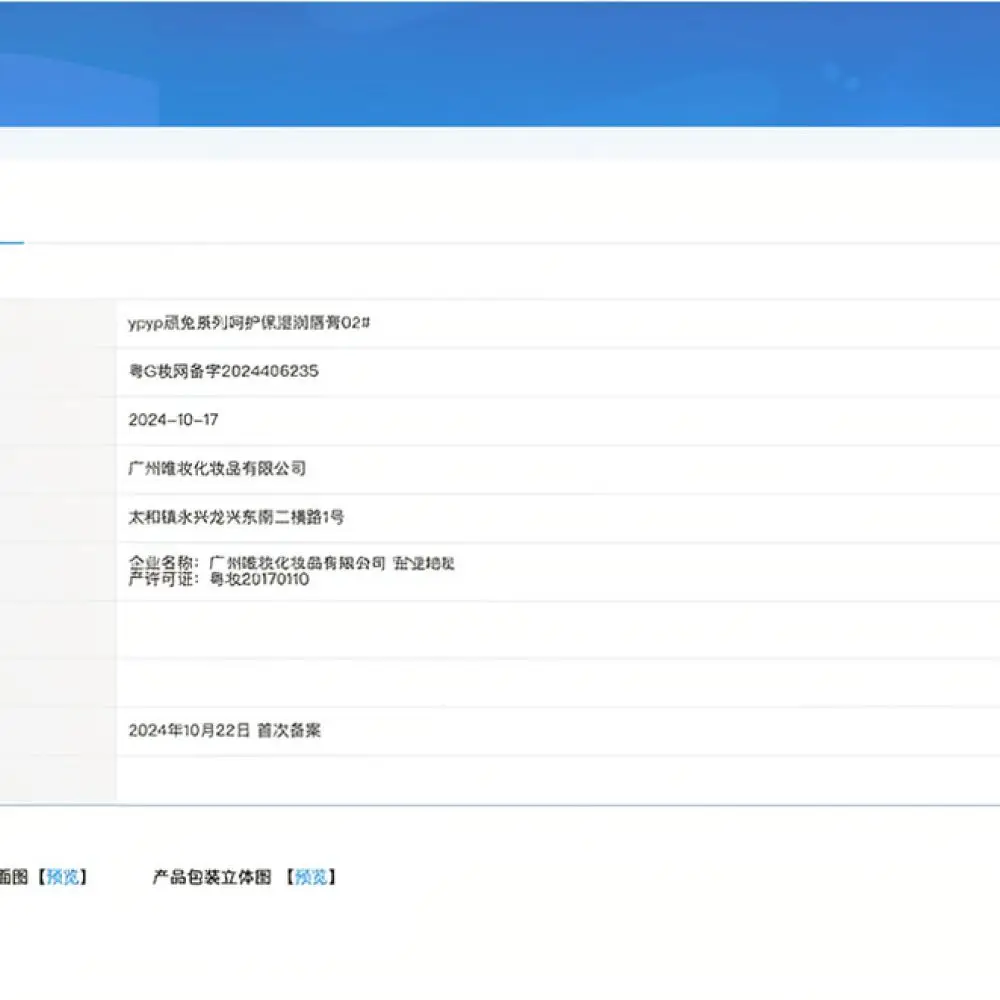The image size is (1000, 1000).
Task: Open the 预览 link next to 面图
Action: (x=63, y=878)
